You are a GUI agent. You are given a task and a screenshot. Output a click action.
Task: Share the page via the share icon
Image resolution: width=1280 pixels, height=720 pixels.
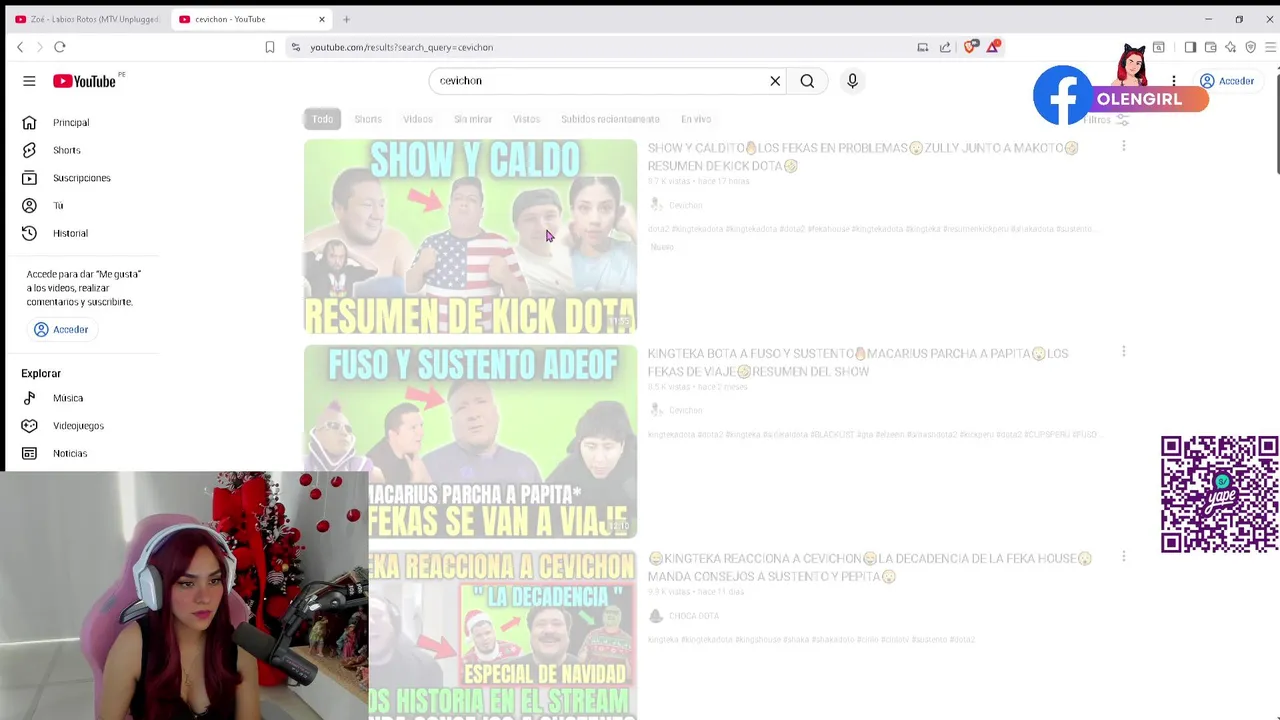click(x=945, y=47)
